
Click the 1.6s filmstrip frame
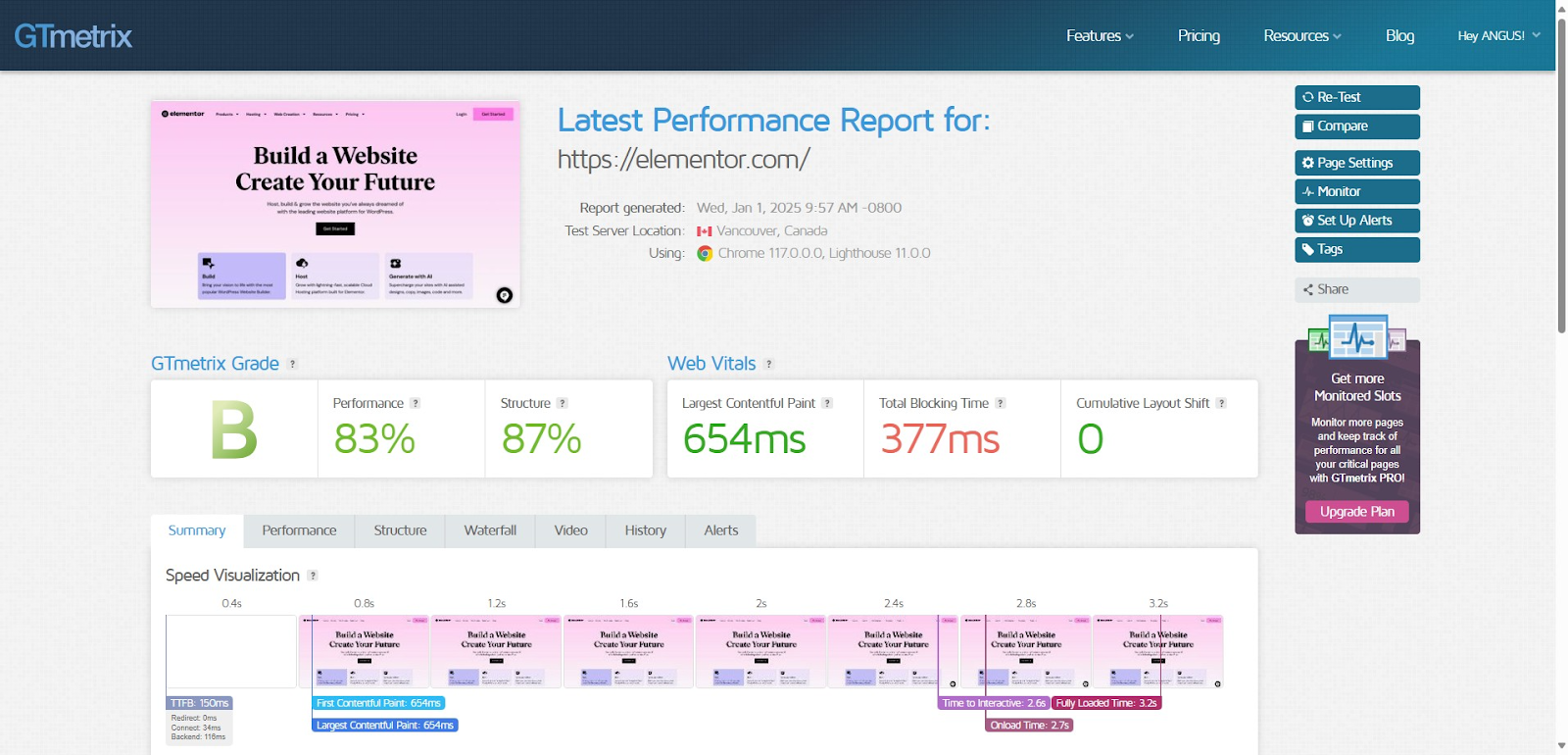[x=628, y=652]
